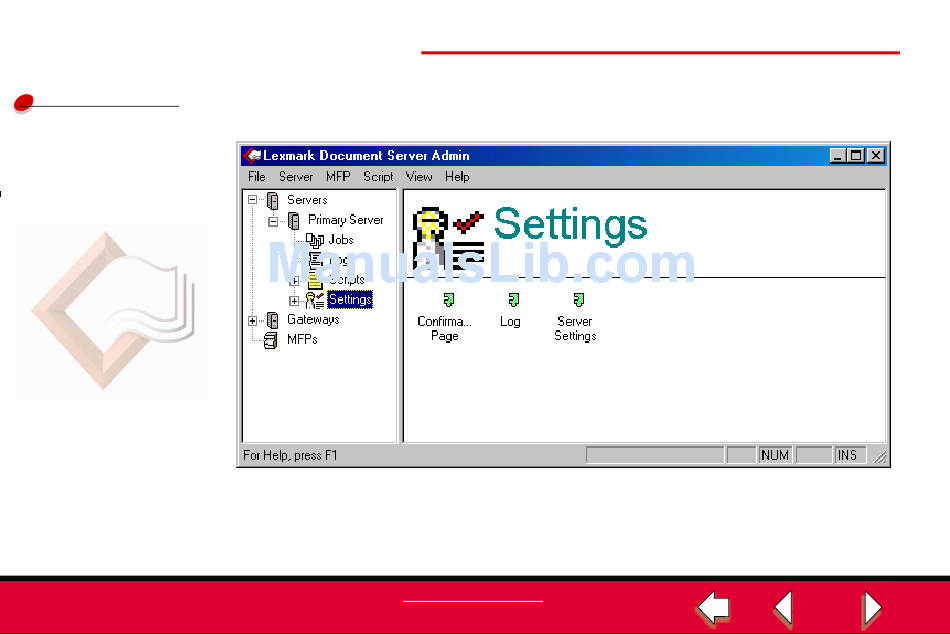Select Jobs in the tree
This screenshot has height=634, width=950.
point(340,240)
